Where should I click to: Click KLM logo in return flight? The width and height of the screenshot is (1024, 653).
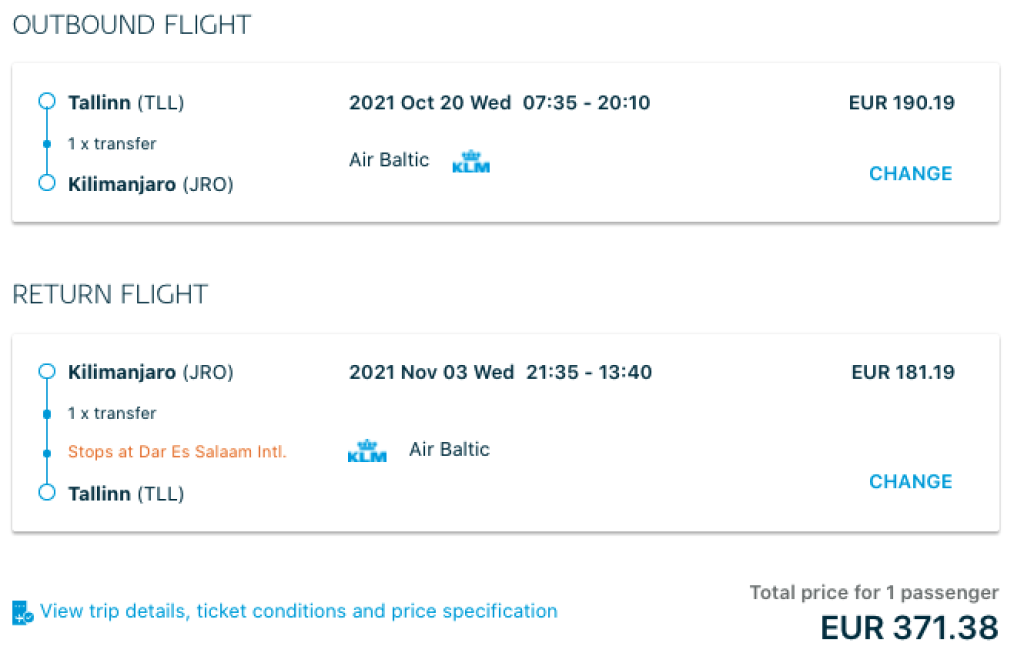coord(367,451)
